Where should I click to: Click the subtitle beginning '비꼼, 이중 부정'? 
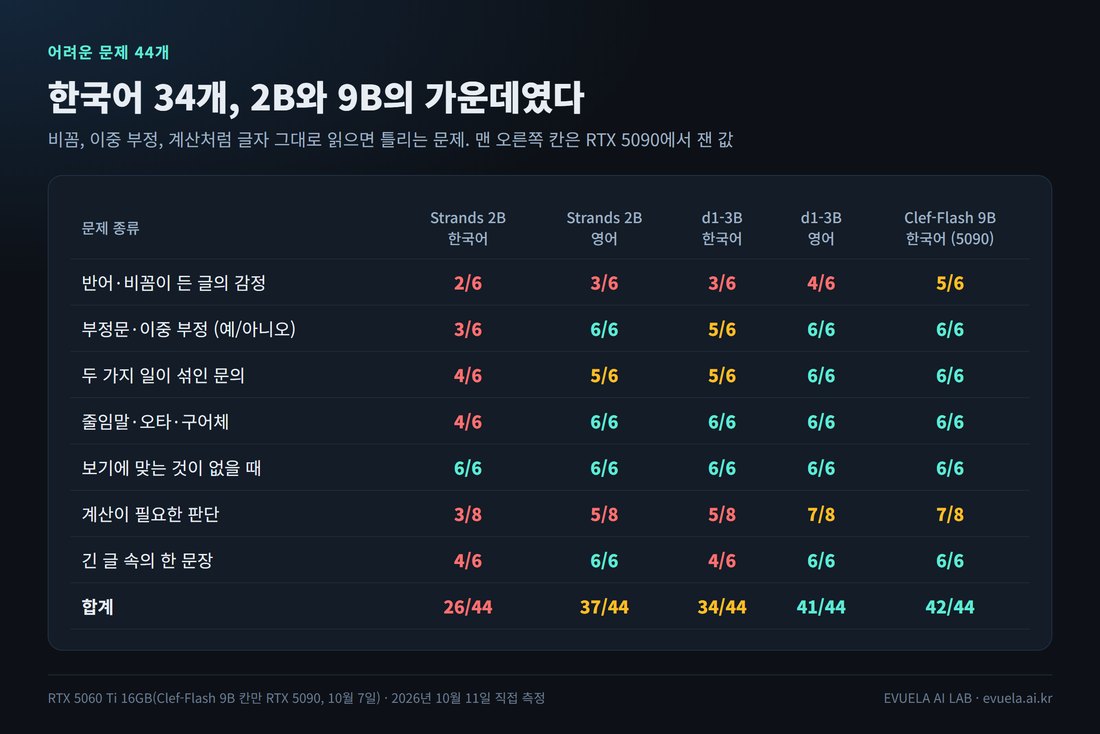click(390, 140)
